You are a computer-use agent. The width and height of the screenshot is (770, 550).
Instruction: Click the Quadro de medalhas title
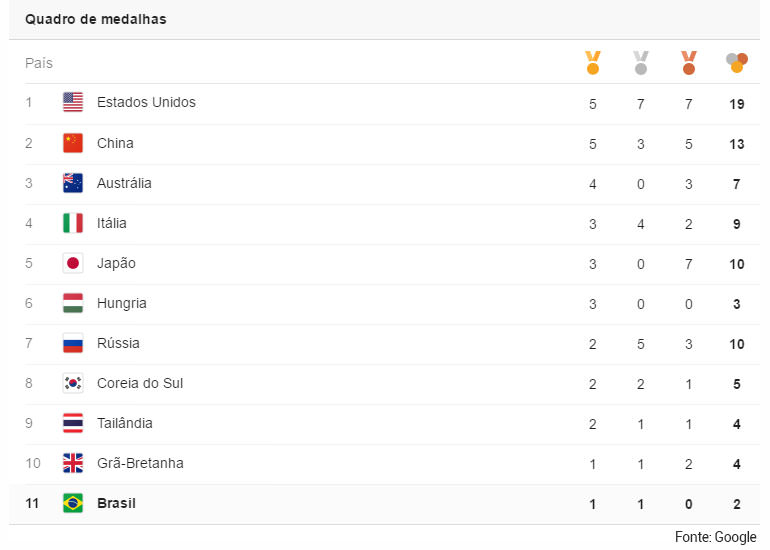pyautogui.click(x=96, y=19)
